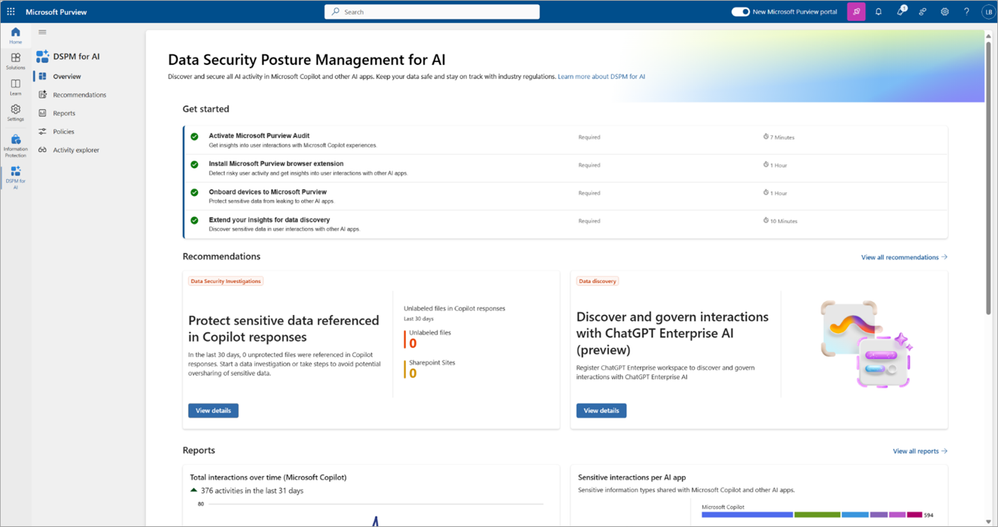
Task: Click the Sharepoint Sites count
Action: [413, 374]
